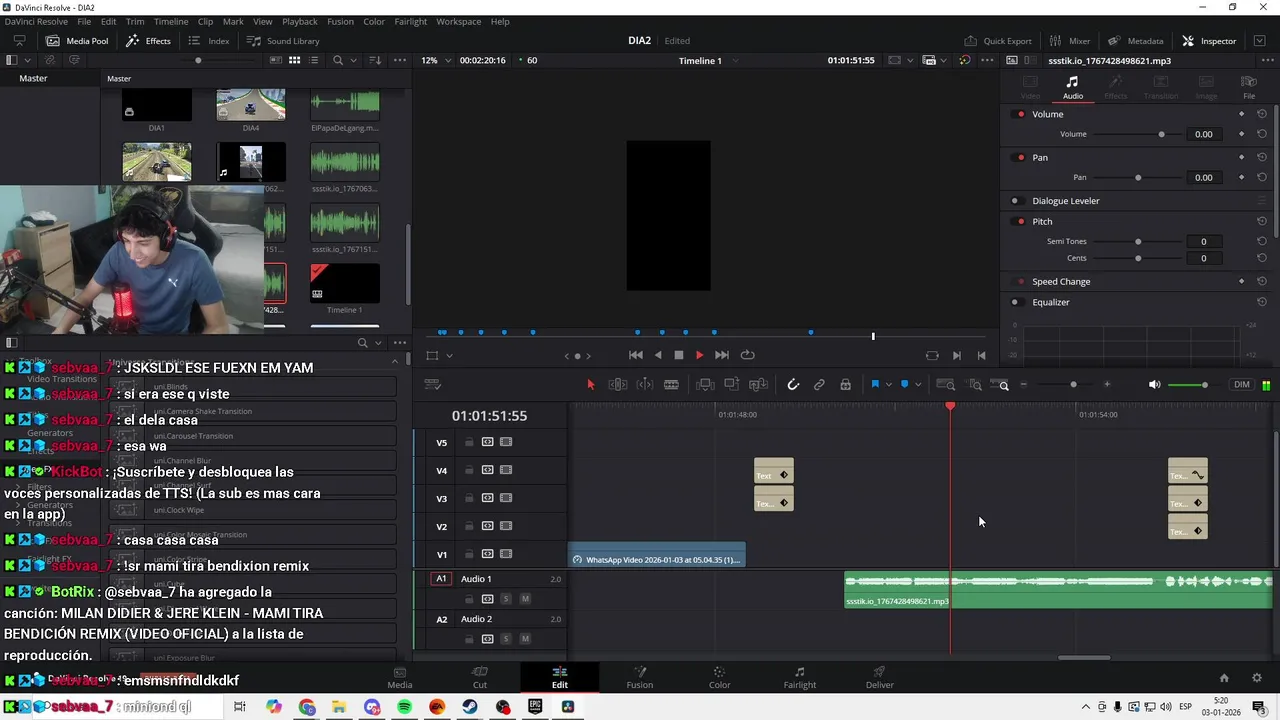Add a blue marker on timeline
The height and width of the screenshot is (720, 1280).
(x=905, y=385)
